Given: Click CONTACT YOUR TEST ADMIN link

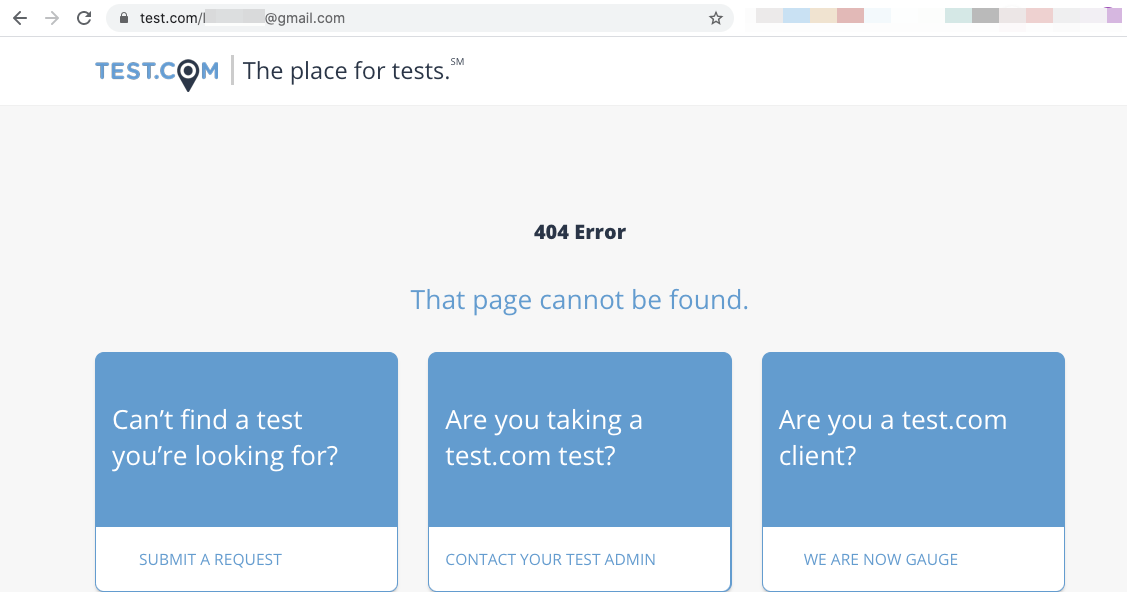Looking at the screenshot, I should [x=551, y=559].
